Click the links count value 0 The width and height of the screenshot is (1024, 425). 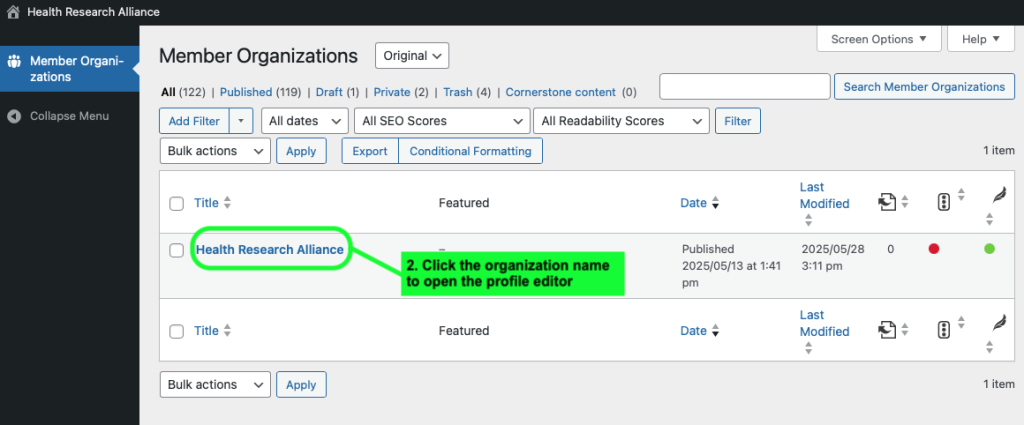(891, 249)
